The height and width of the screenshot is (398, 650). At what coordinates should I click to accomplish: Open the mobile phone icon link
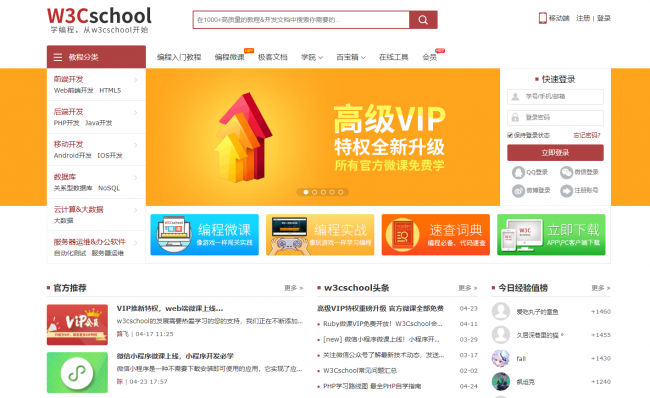pos(543,18)
